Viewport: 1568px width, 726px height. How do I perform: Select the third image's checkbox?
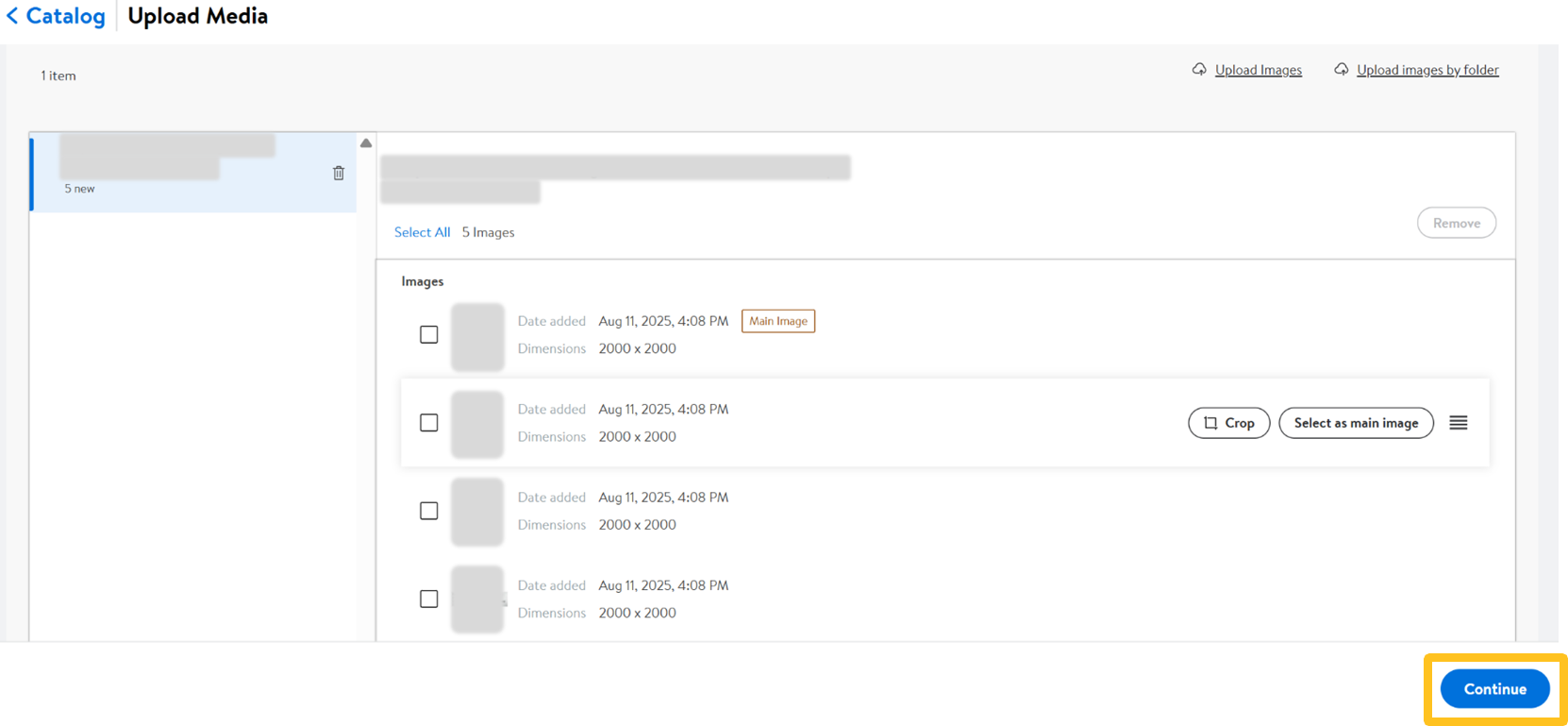coord(429,511)
